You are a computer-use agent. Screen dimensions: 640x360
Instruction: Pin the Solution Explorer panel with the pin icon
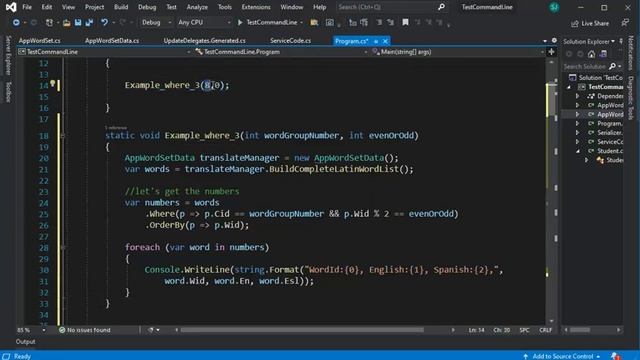621,41
